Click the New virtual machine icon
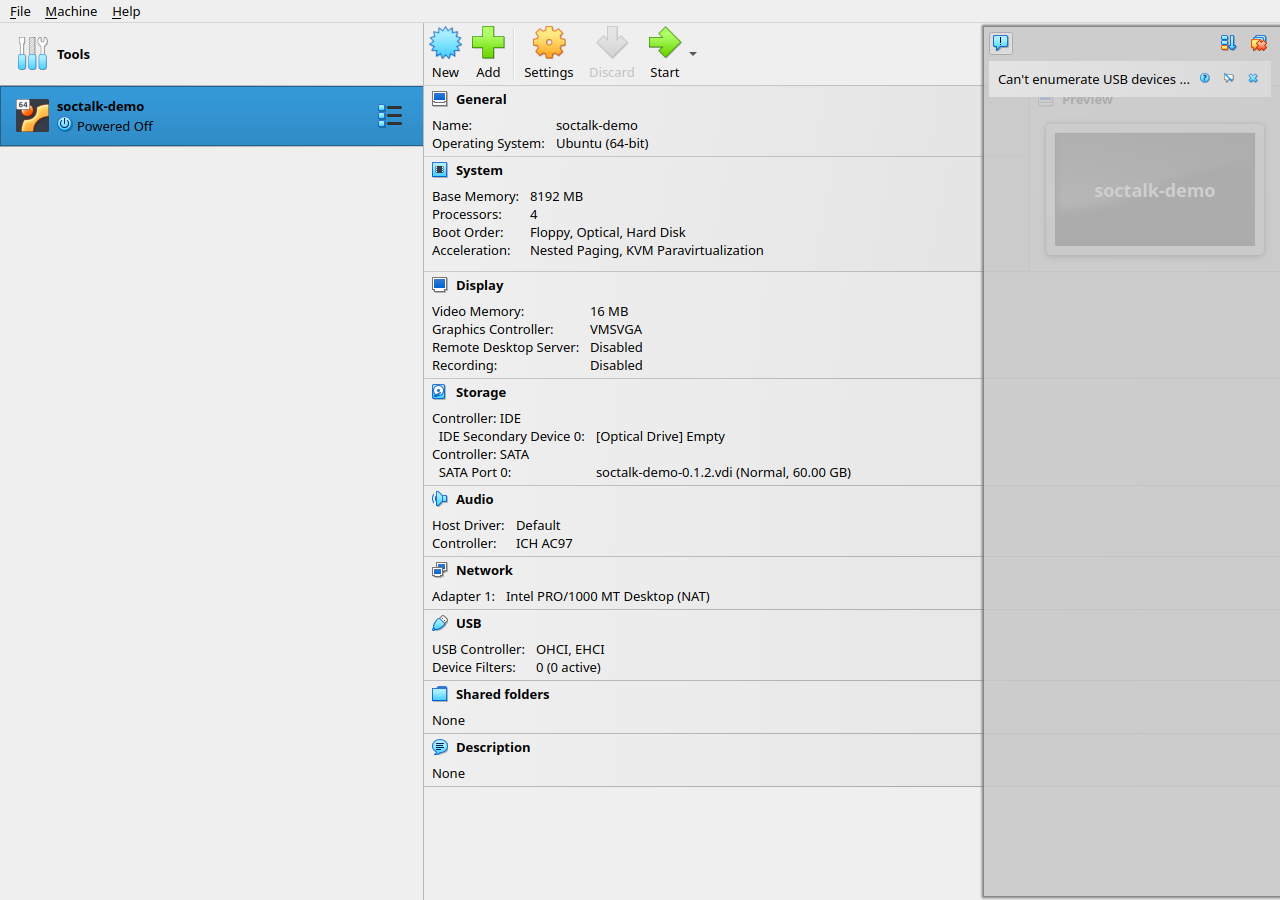The width and height of the screenshot is (1280, 900). [x=445, y=43]
